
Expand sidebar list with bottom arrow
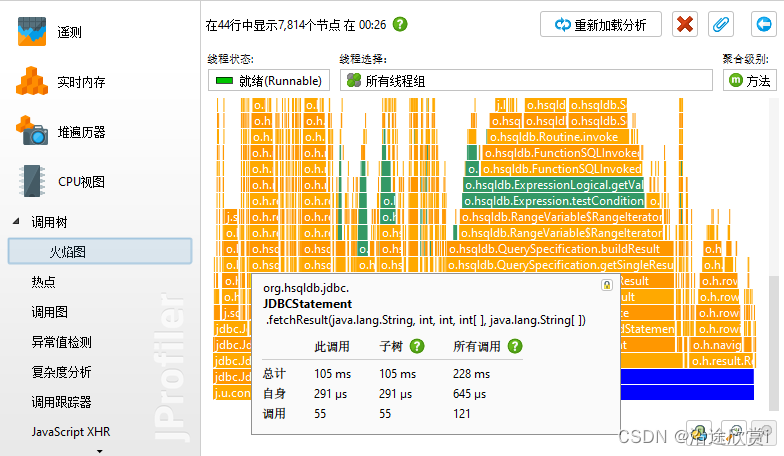pyautogui.click(x=100, y=451)
